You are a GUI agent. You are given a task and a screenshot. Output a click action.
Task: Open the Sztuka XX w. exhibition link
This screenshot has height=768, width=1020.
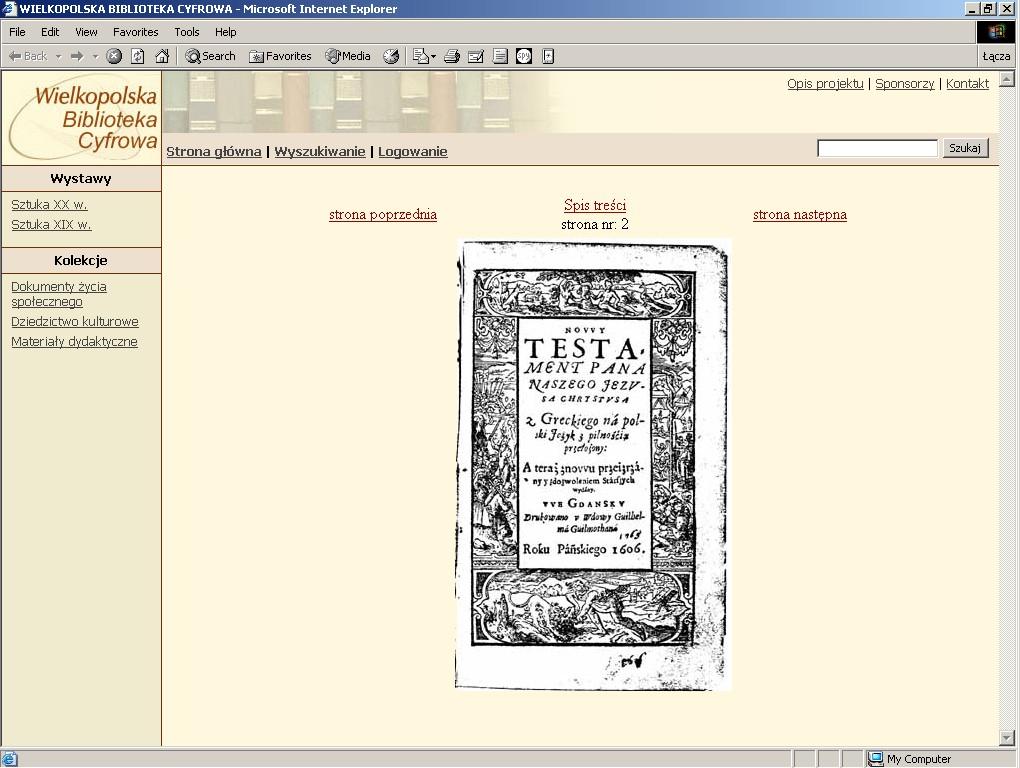(49, 205)
